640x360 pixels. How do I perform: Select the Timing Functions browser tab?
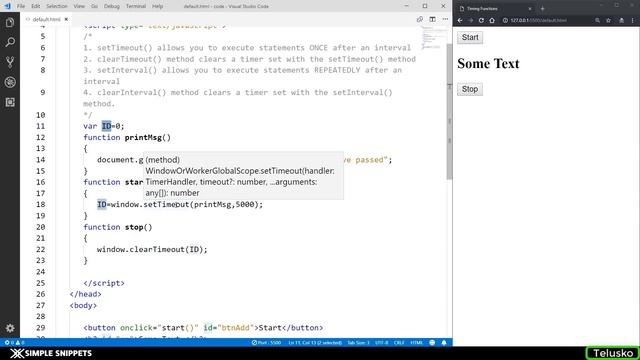coord(495,8)
